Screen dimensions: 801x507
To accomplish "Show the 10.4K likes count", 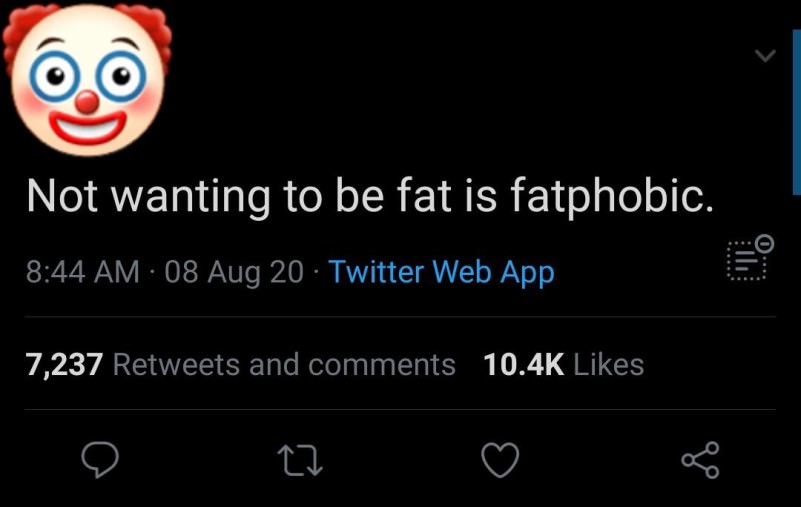I will coord(524,365).
